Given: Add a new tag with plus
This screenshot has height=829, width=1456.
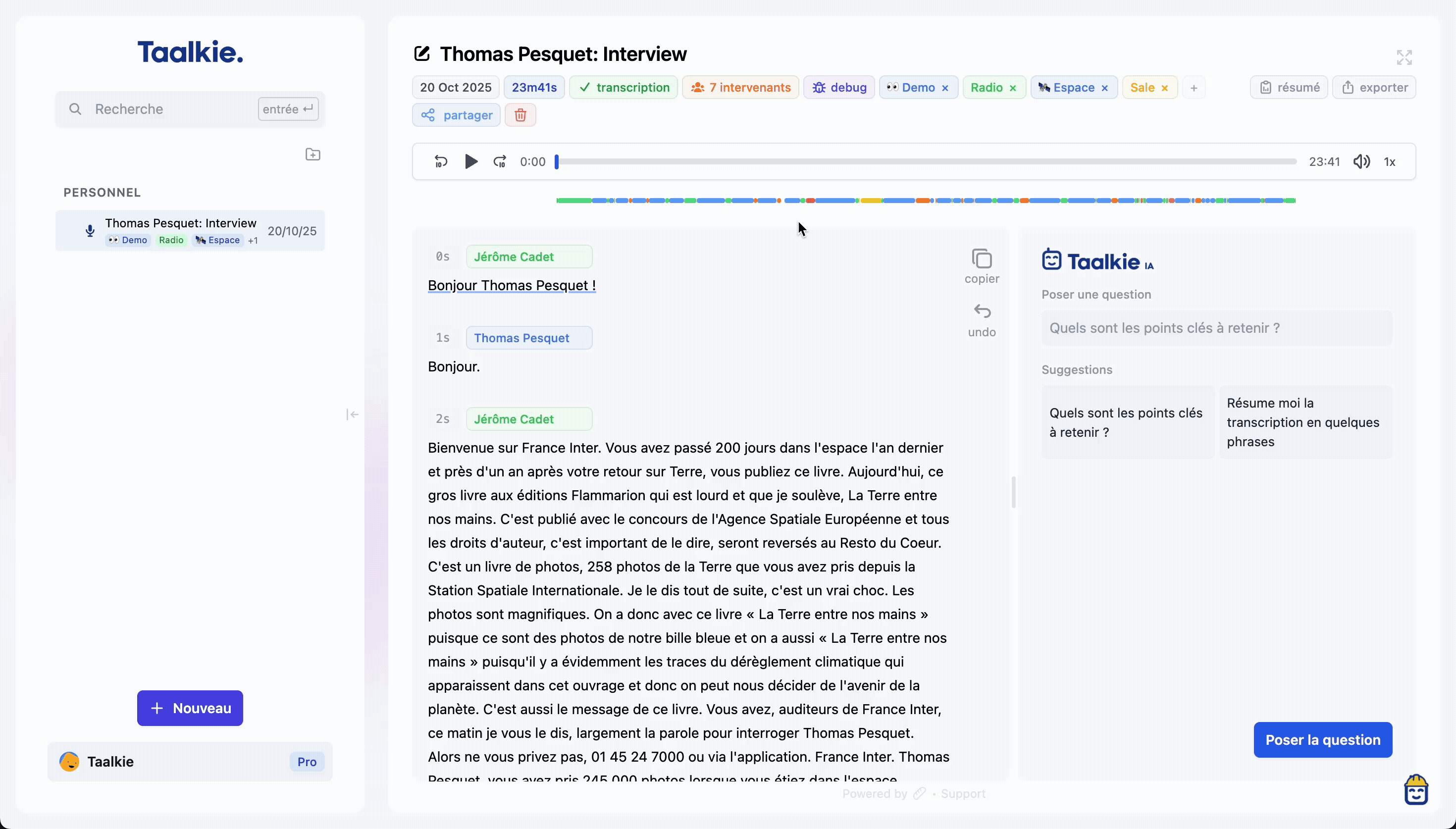Looking at the screenshot, I should coord(1194,88).
